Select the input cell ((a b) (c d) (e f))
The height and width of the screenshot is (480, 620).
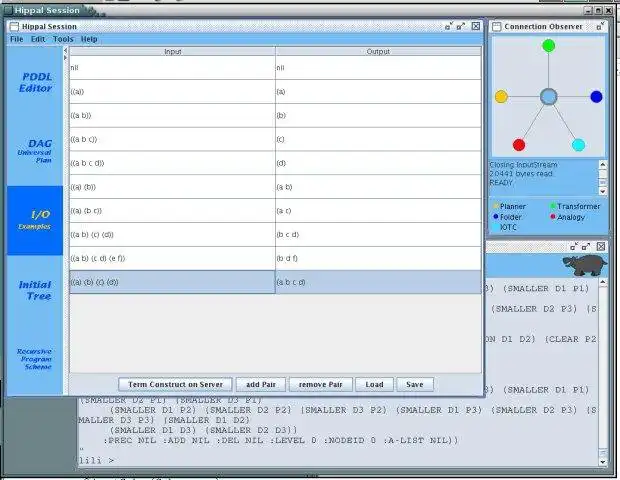pos(172,258)
